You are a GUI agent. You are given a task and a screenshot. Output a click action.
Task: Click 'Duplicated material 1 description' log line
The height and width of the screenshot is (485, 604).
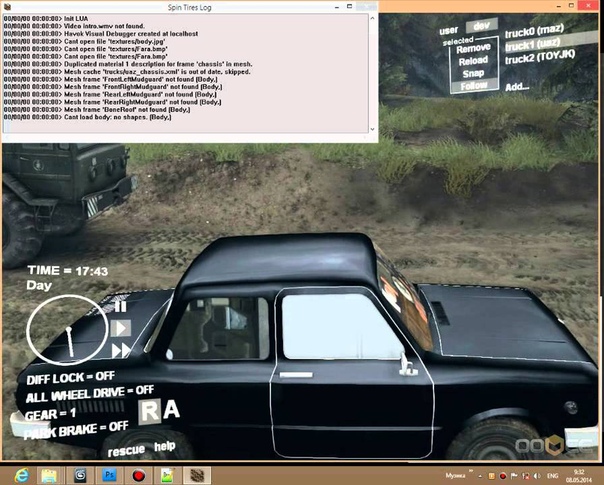point(128,64)
